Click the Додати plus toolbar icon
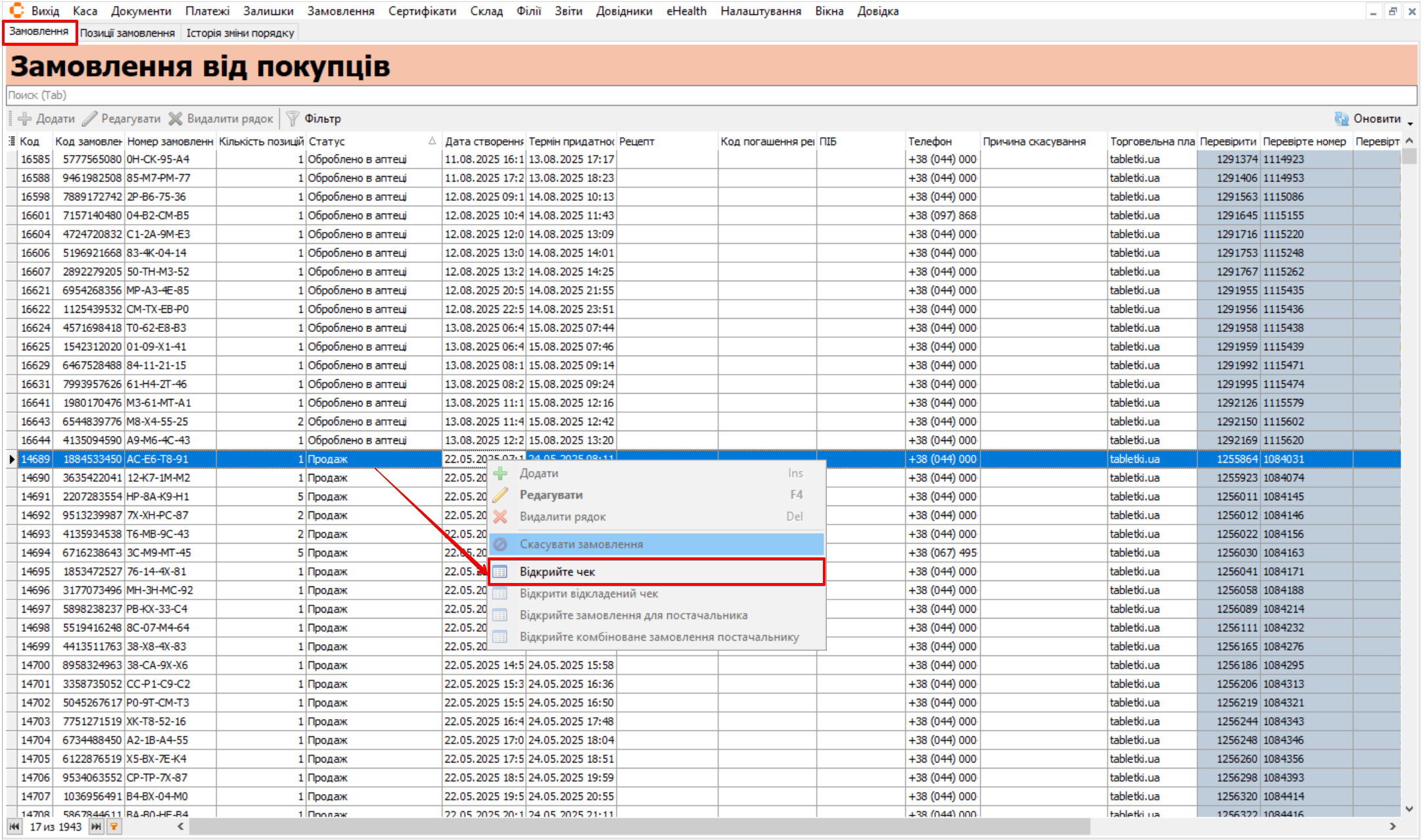This screenshot has height=840, width=1421. 25,119
